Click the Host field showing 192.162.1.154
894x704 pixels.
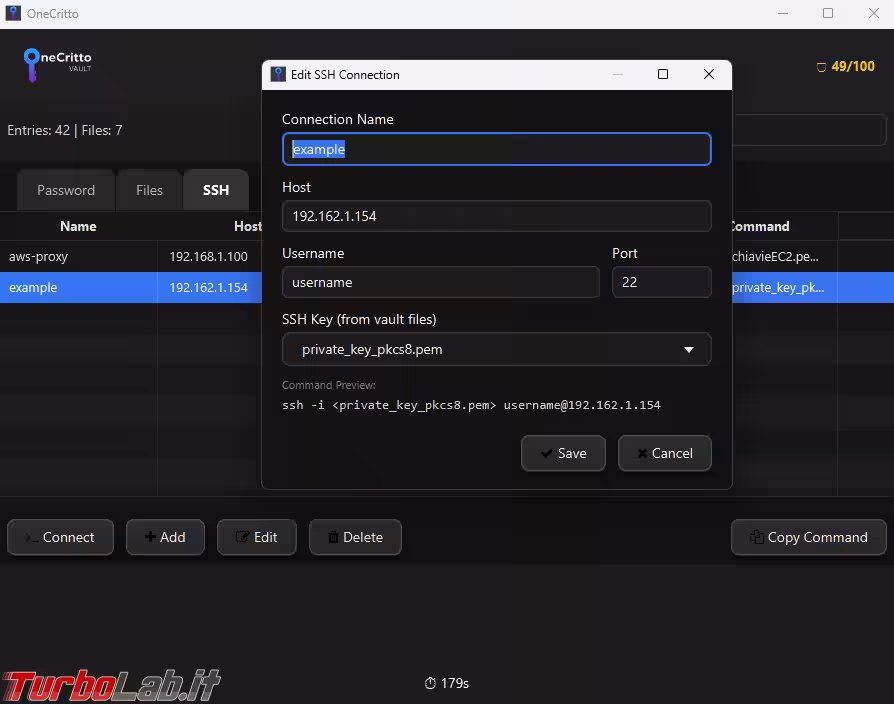click(496, 216)
